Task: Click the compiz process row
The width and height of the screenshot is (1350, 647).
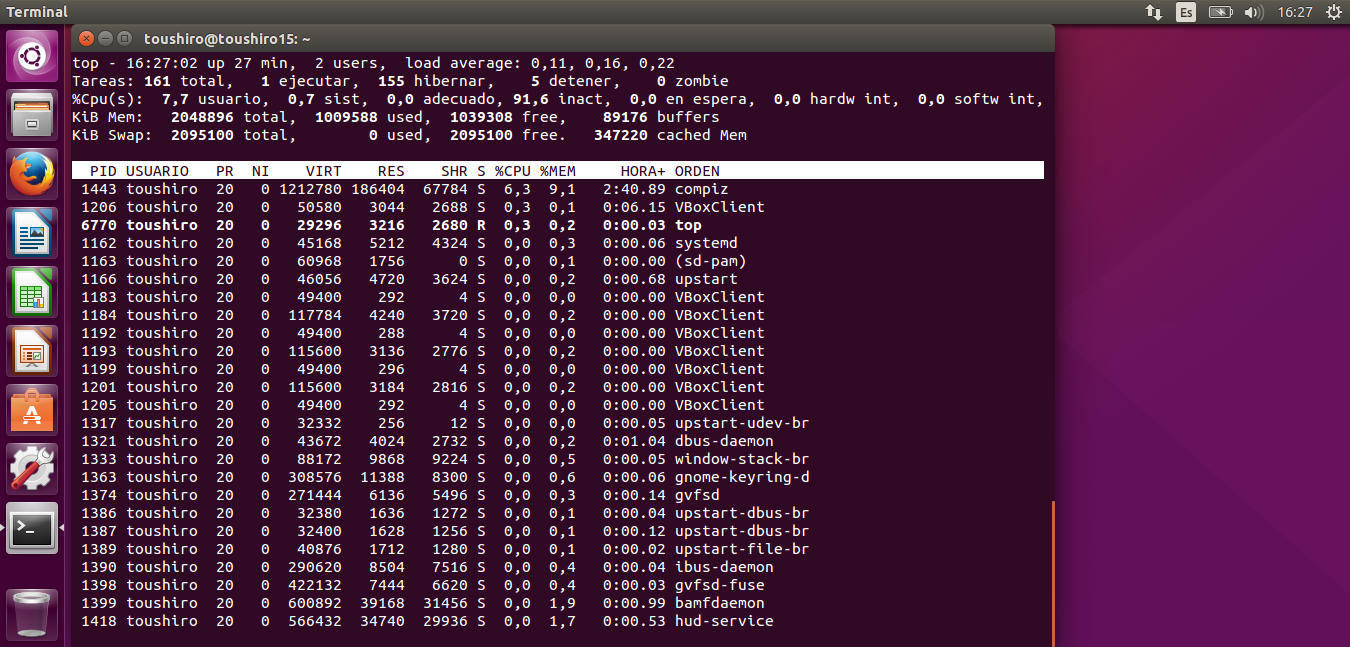Action: pyautogui.click(x=558, y=189)
